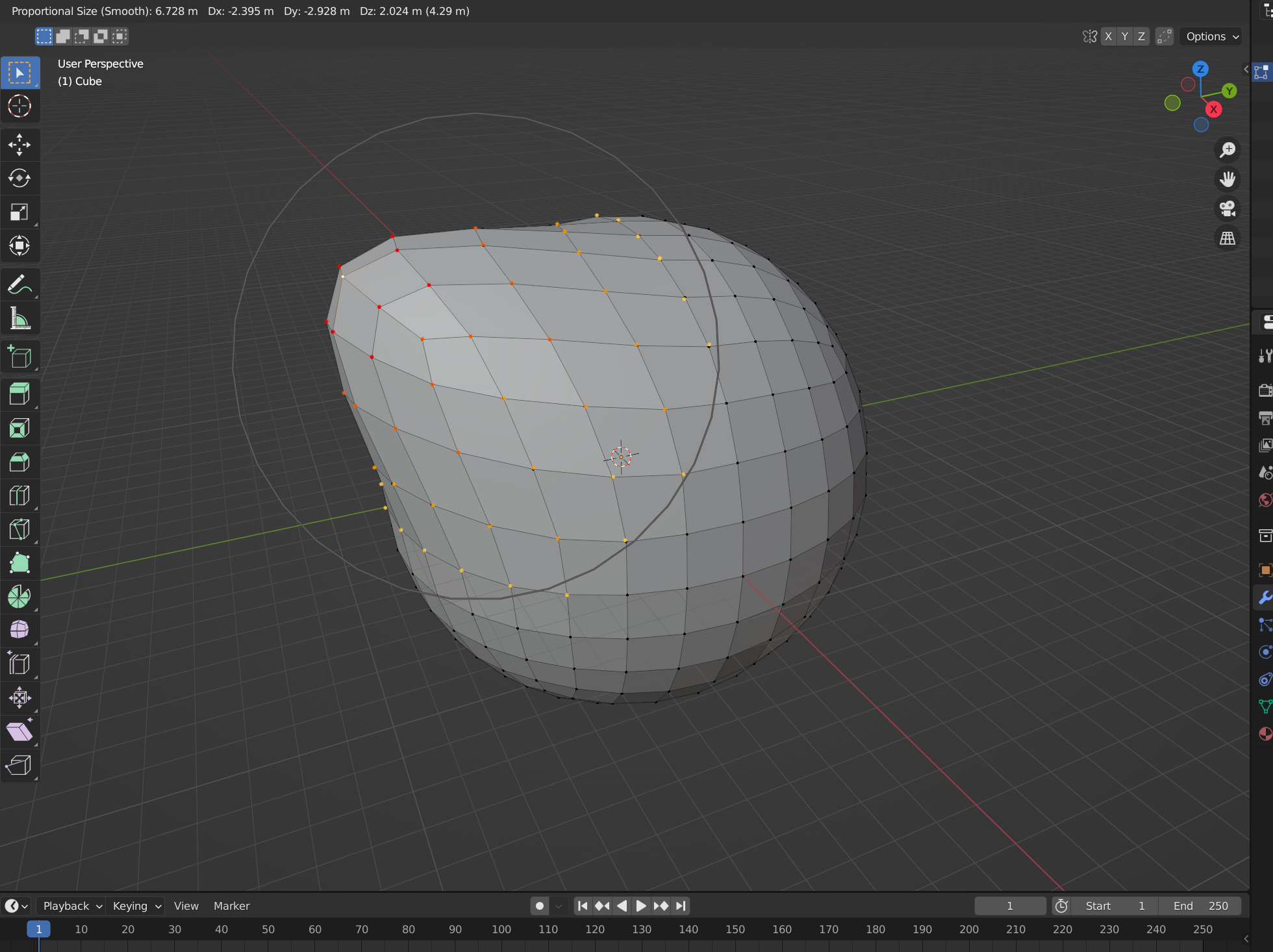Select the Extrude Region tool

pyautogui.click(x=19, y=395)
